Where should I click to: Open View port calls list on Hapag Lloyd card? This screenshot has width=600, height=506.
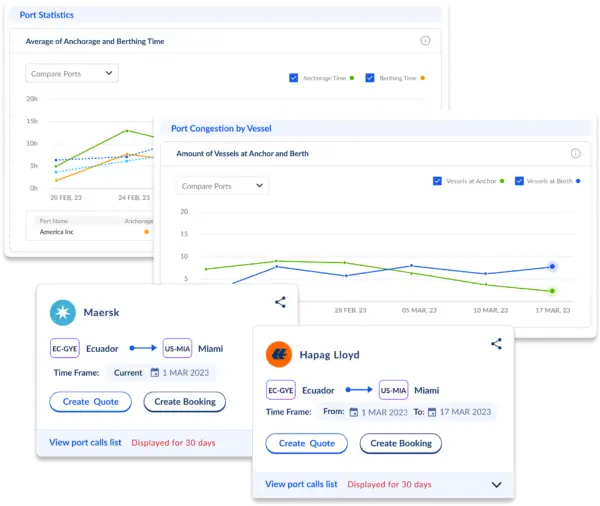[x=301, y=484]
